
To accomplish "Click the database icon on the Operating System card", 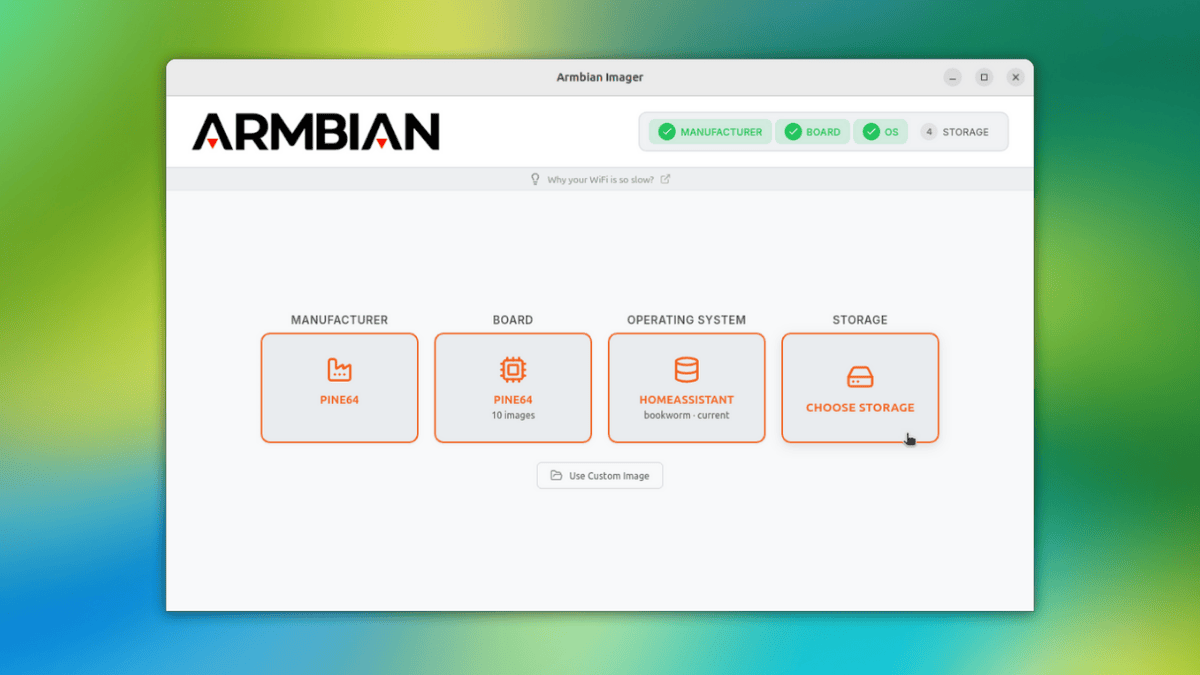I will 686,368.
